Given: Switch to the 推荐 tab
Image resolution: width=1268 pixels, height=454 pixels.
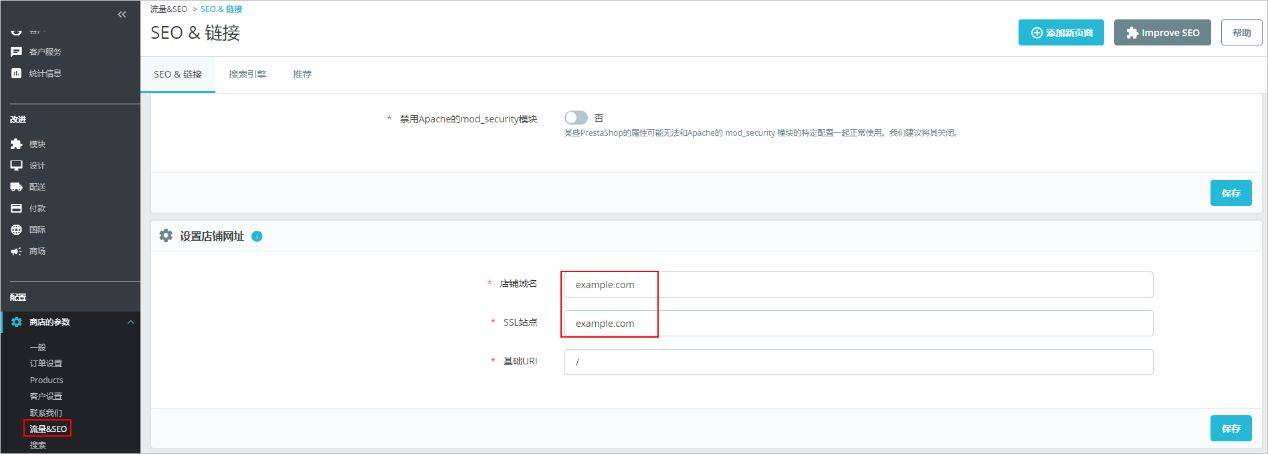Looking at the screenshot, I should coord(302,75).
